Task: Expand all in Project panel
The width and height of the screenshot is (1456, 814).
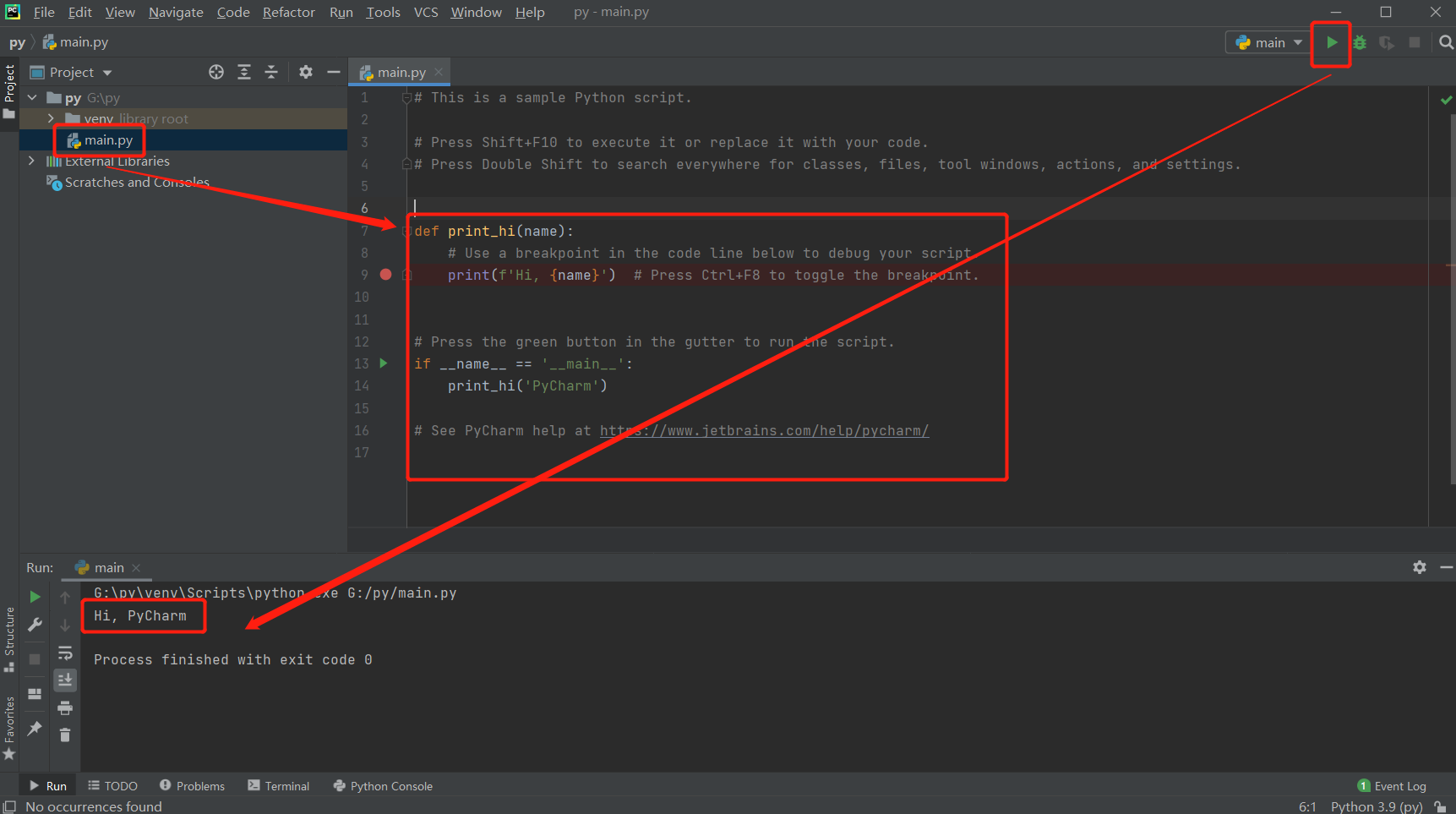Action: [244, 72]
